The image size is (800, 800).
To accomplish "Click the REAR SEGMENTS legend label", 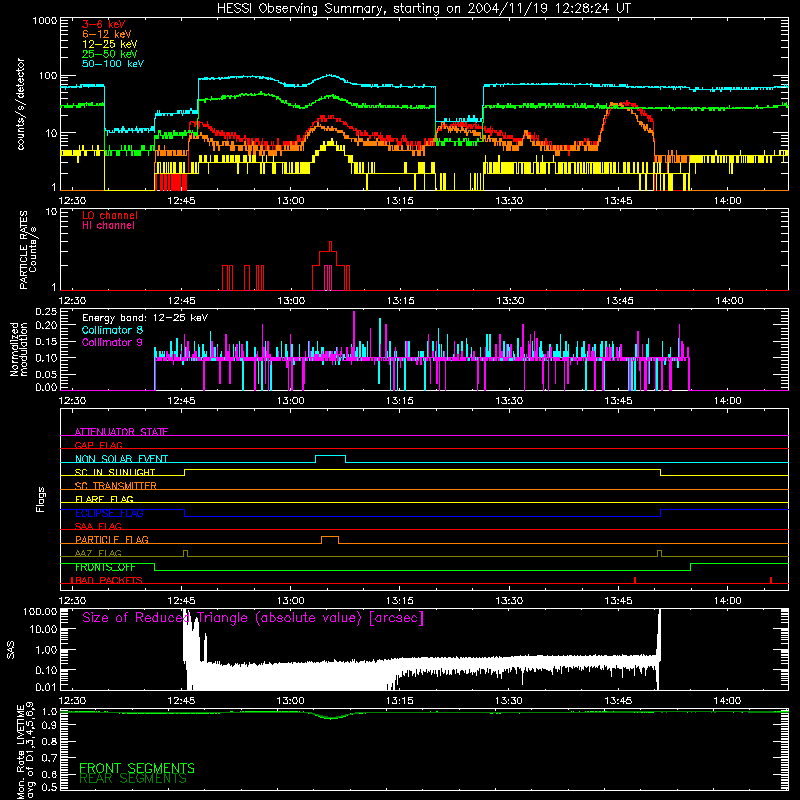I will click(133, 779).
